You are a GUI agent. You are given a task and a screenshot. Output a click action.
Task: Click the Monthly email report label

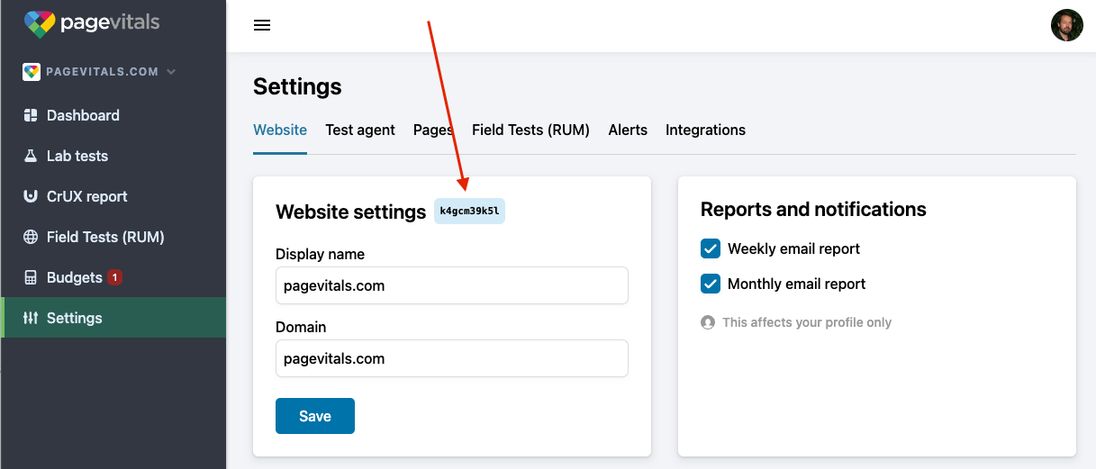[796, 284]
